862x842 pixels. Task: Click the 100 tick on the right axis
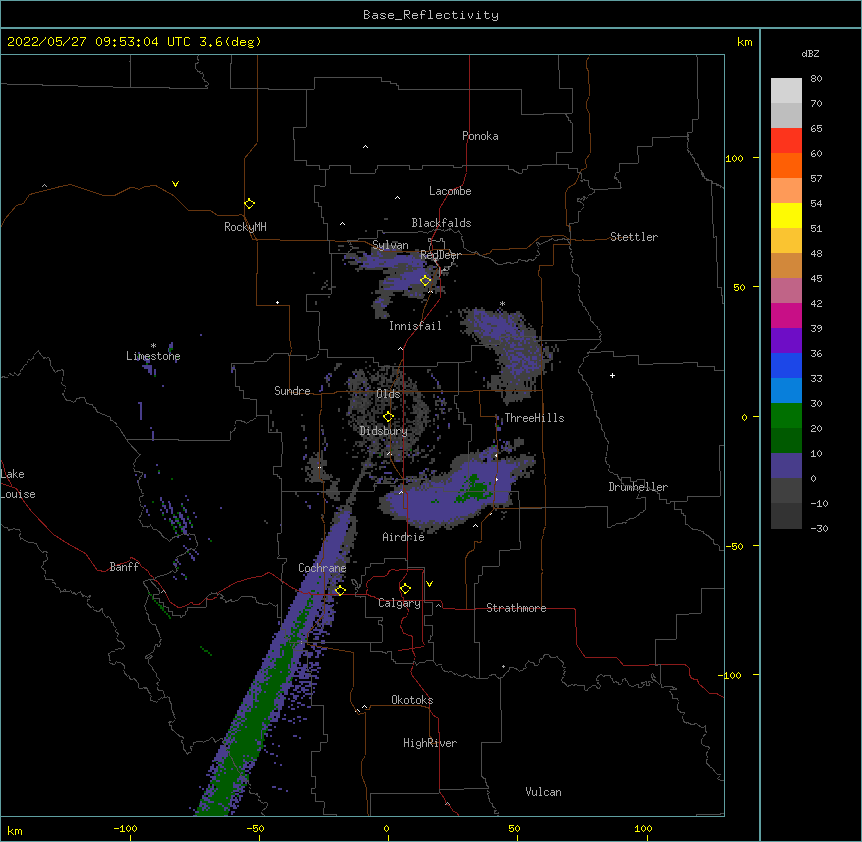[x=734, y=158]
